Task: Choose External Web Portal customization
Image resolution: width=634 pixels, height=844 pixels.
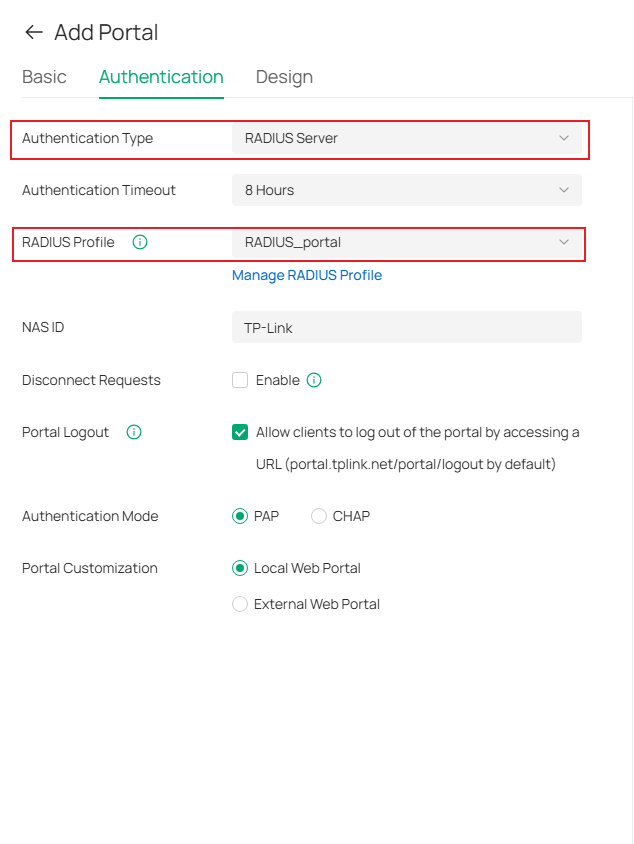Action: tap(240, 604)
